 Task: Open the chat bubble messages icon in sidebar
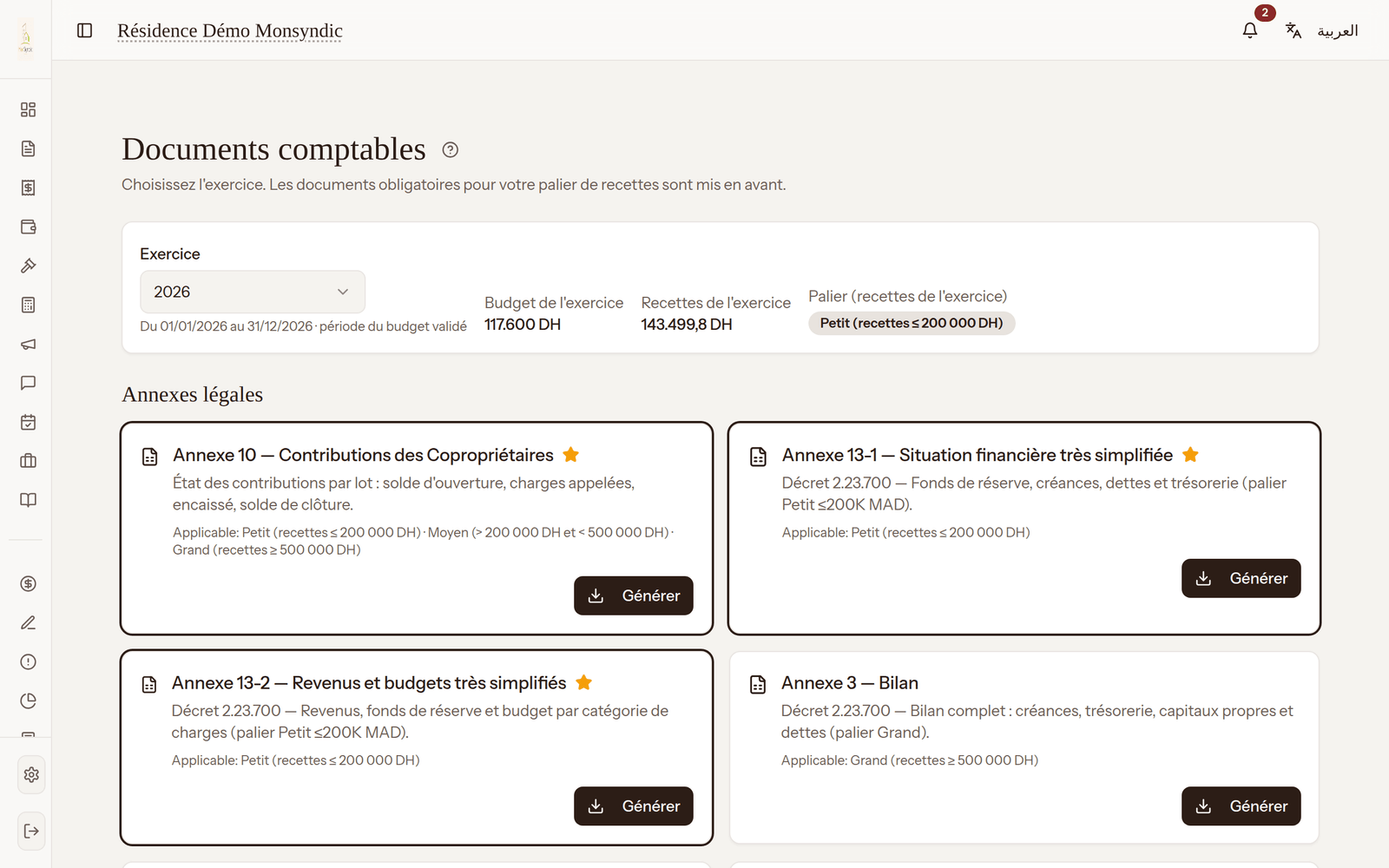tap(28, 383)
